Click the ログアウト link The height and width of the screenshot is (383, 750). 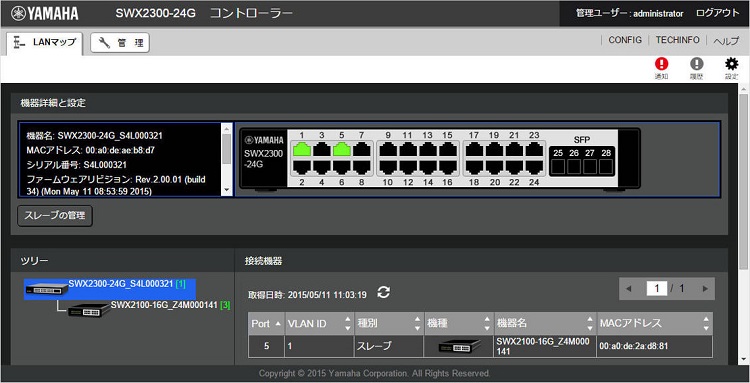717,13
